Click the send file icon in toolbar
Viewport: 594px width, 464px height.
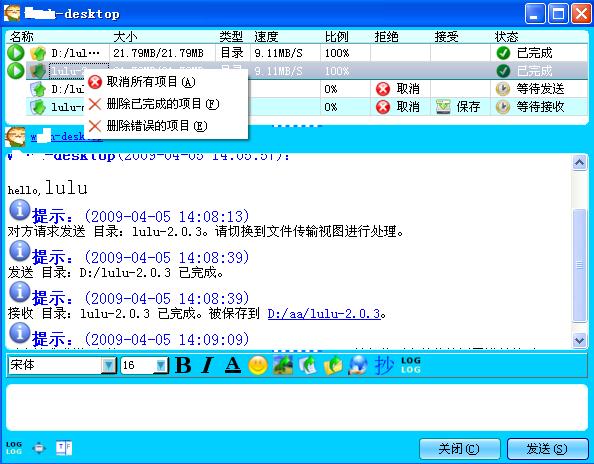pyautogui.click(x=308, y=365)
